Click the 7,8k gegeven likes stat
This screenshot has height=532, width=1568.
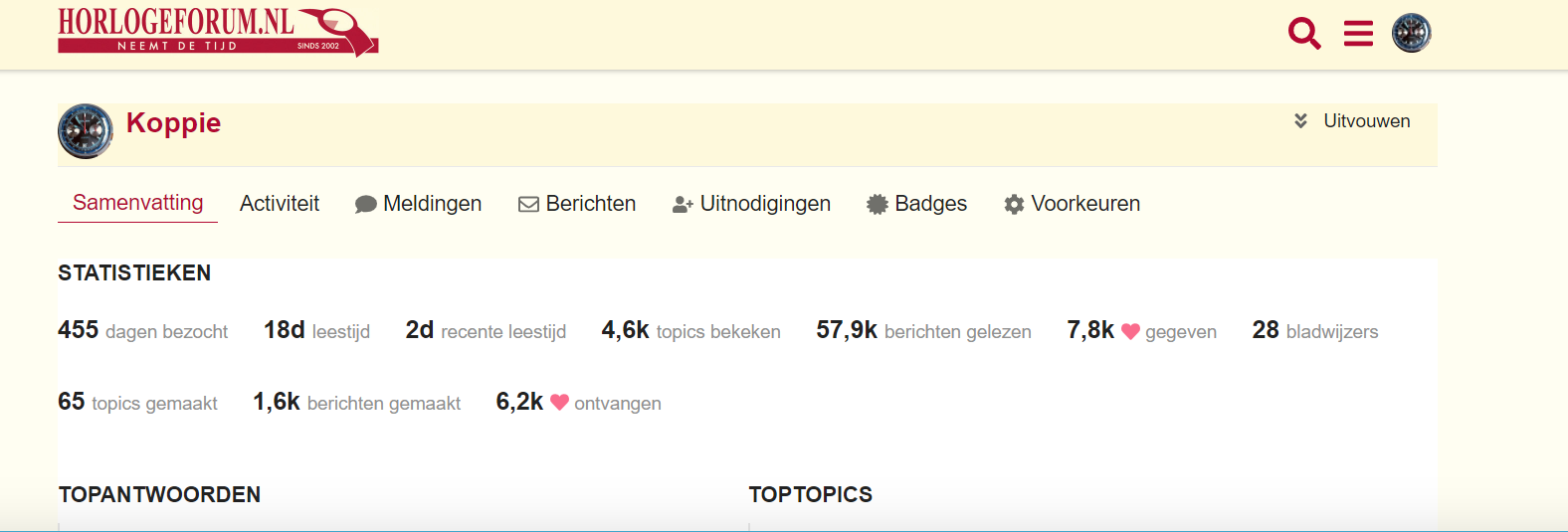click(1142, 330)
